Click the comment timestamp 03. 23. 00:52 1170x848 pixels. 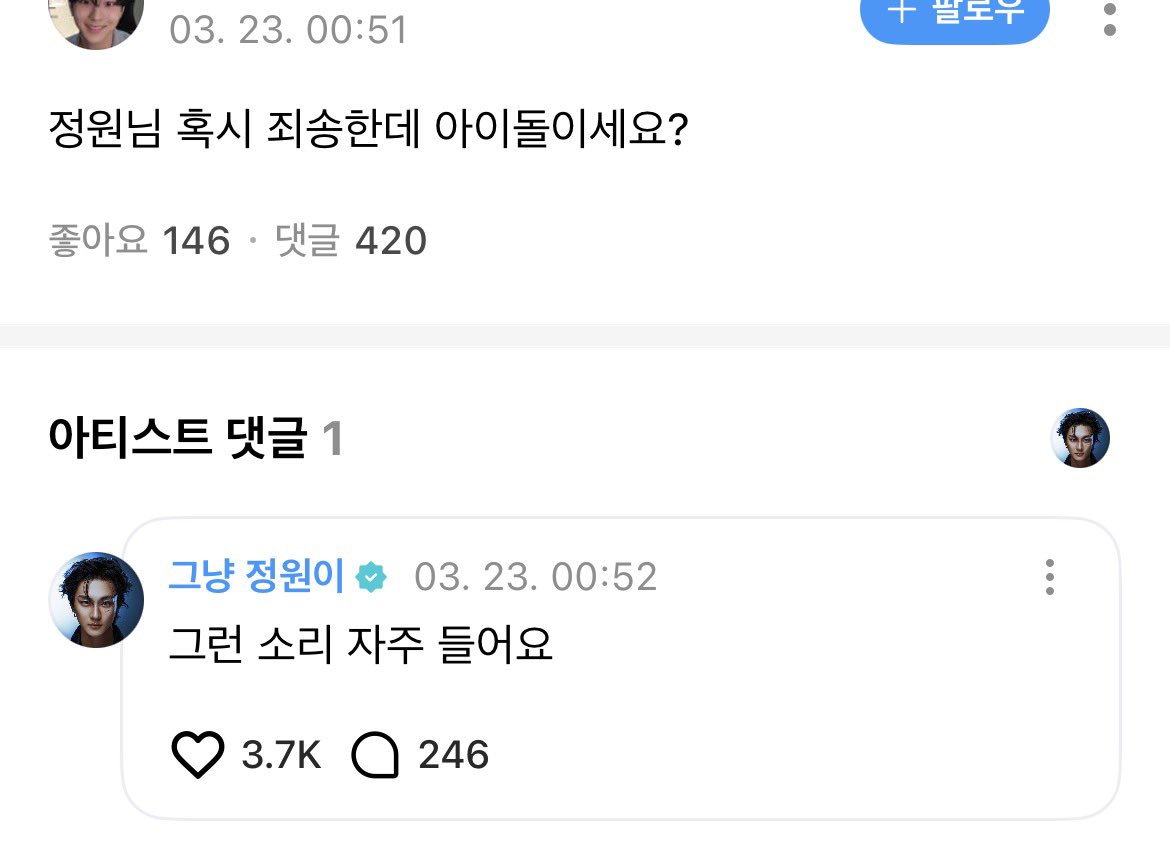click(535, 578)
